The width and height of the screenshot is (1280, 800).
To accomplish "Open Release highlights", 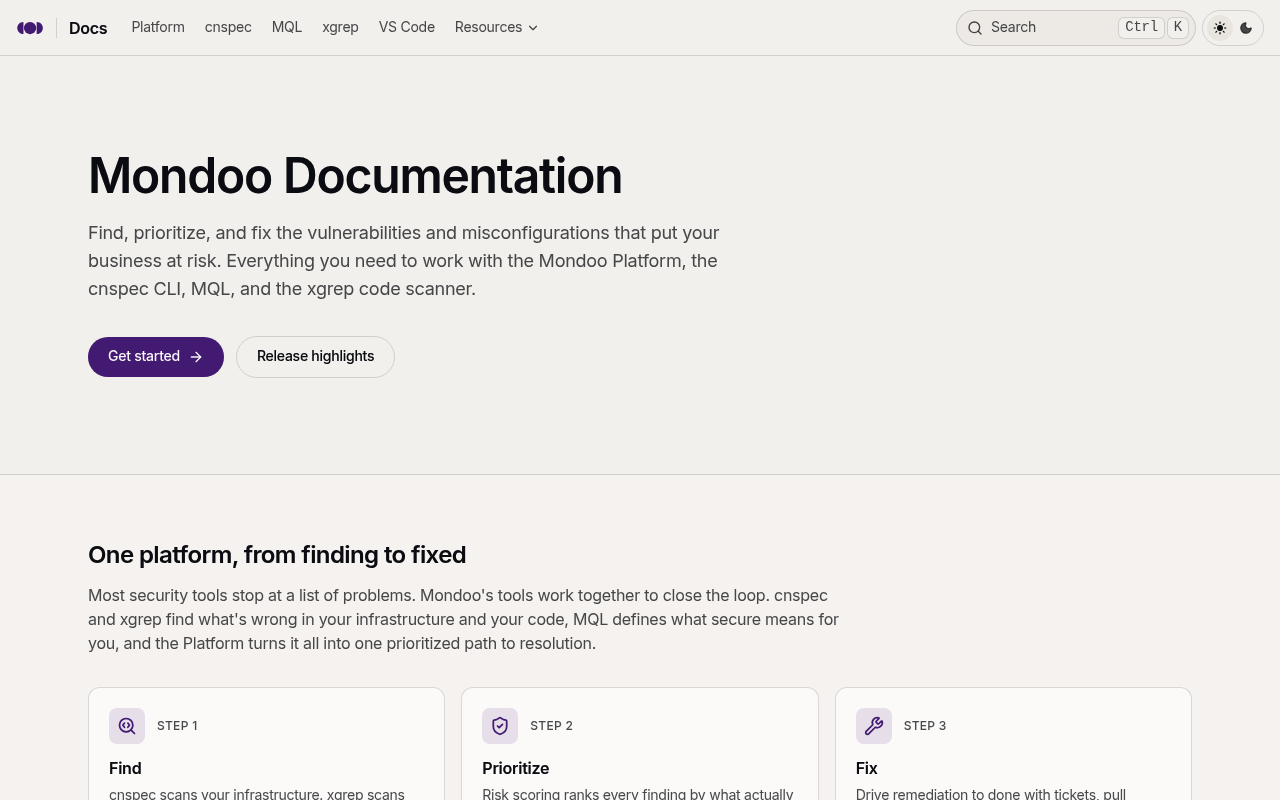I will [315, 357].
